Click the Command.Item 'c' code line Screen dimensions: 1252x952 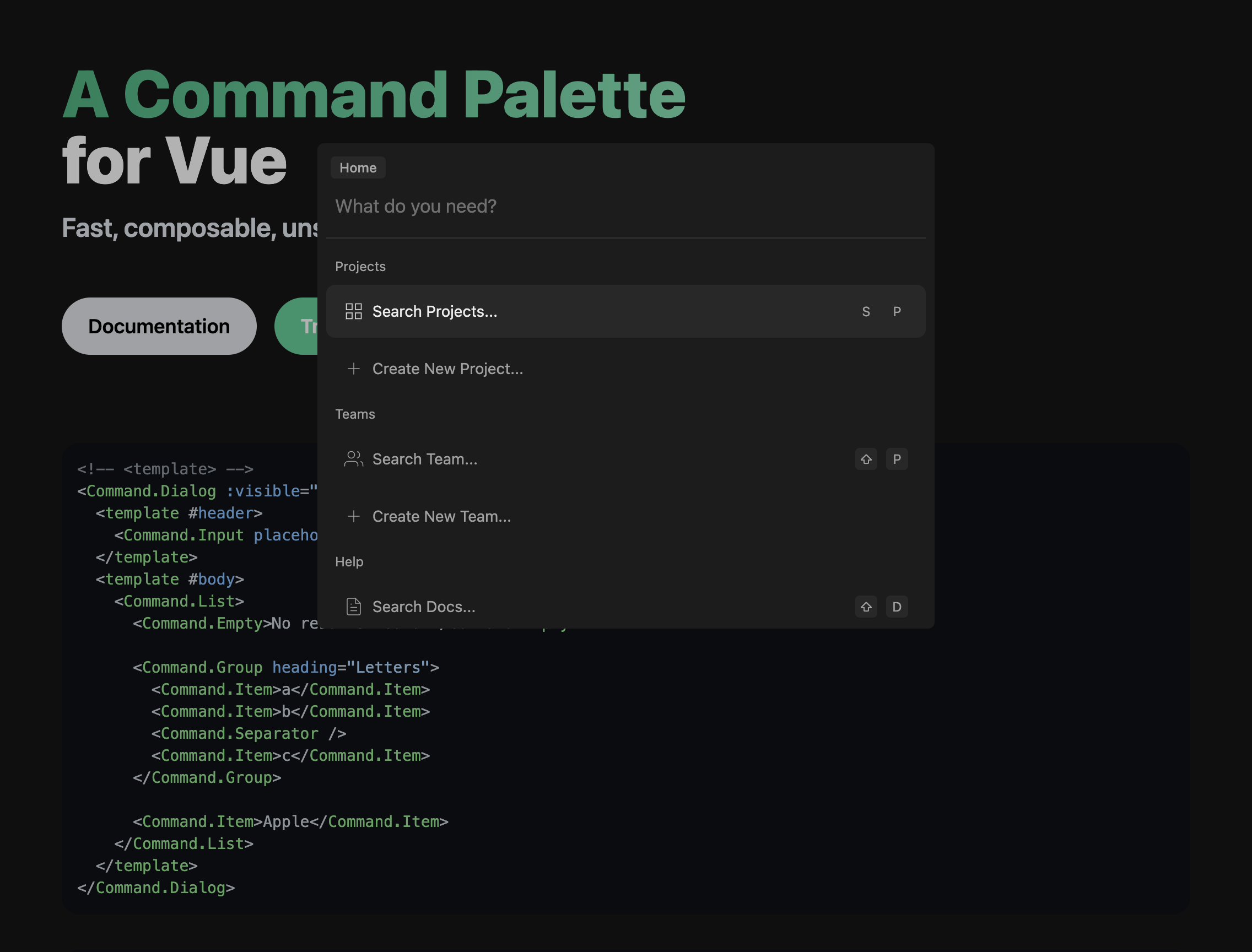291,755
